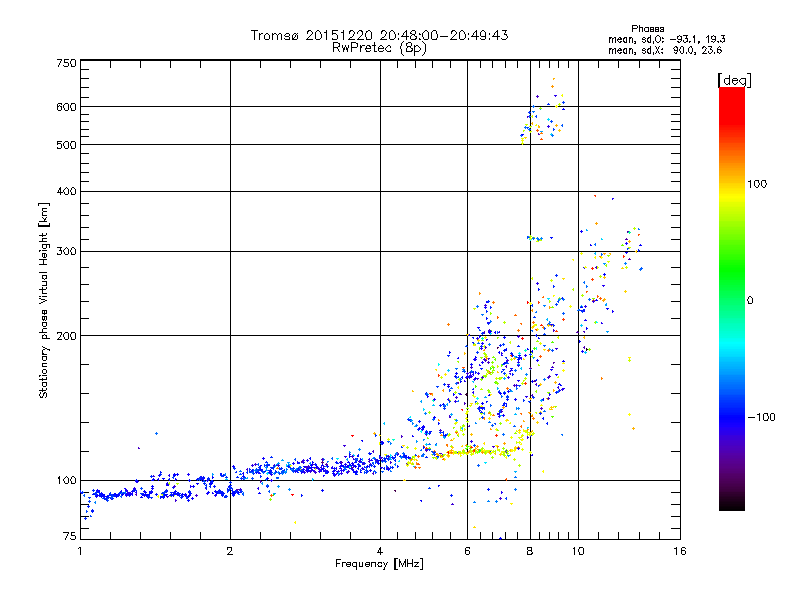Click the '1' x-axis tick label
This screenshot has height=600, width=800.
coord(80,551)
